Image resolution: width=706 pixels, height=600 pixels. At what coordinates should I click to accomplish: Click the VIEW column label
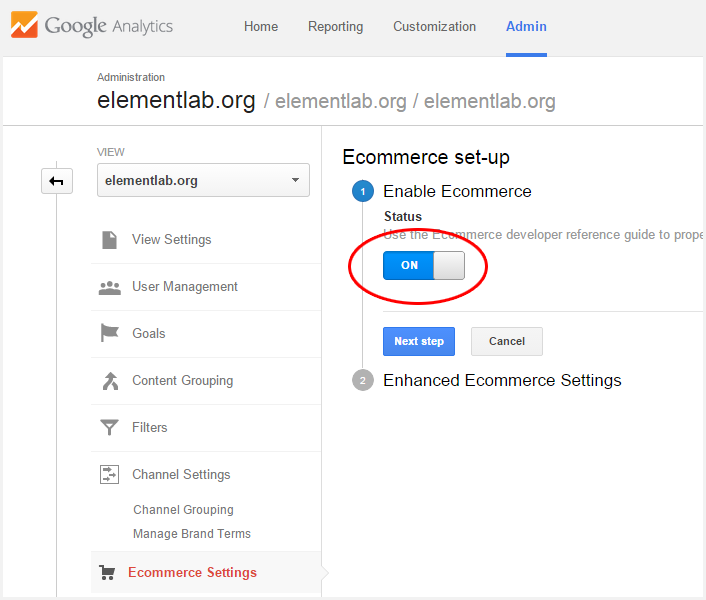pyautogui.click(x=111, y=152)
